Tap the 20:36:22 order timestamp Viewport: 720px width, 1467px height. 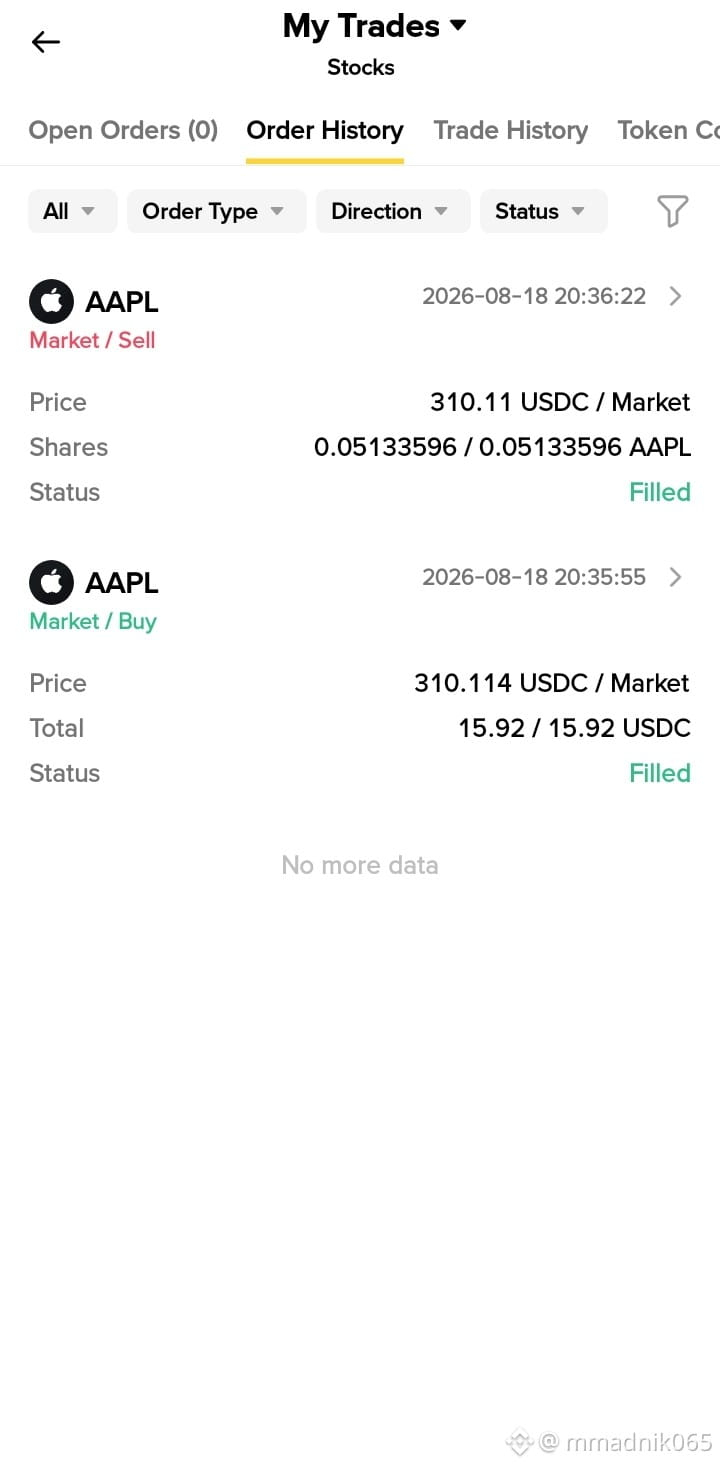(x=534, y=296)
